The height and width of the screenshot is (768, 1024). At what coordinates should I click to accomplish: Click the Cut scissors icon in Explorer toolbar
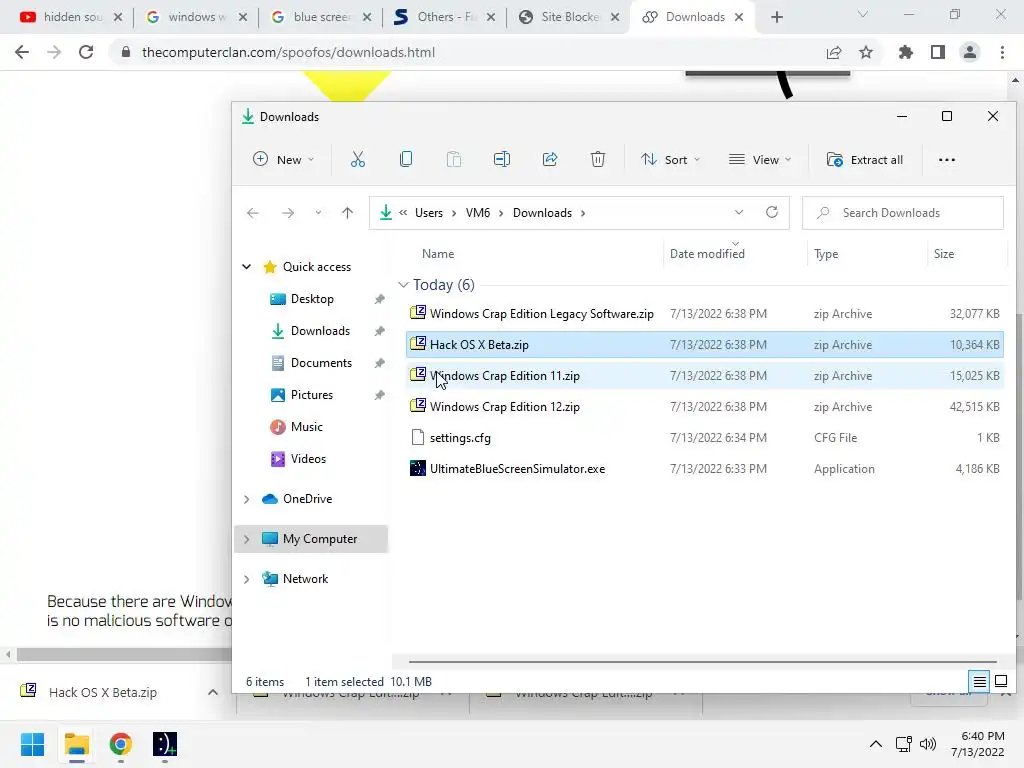coord(357,159)
